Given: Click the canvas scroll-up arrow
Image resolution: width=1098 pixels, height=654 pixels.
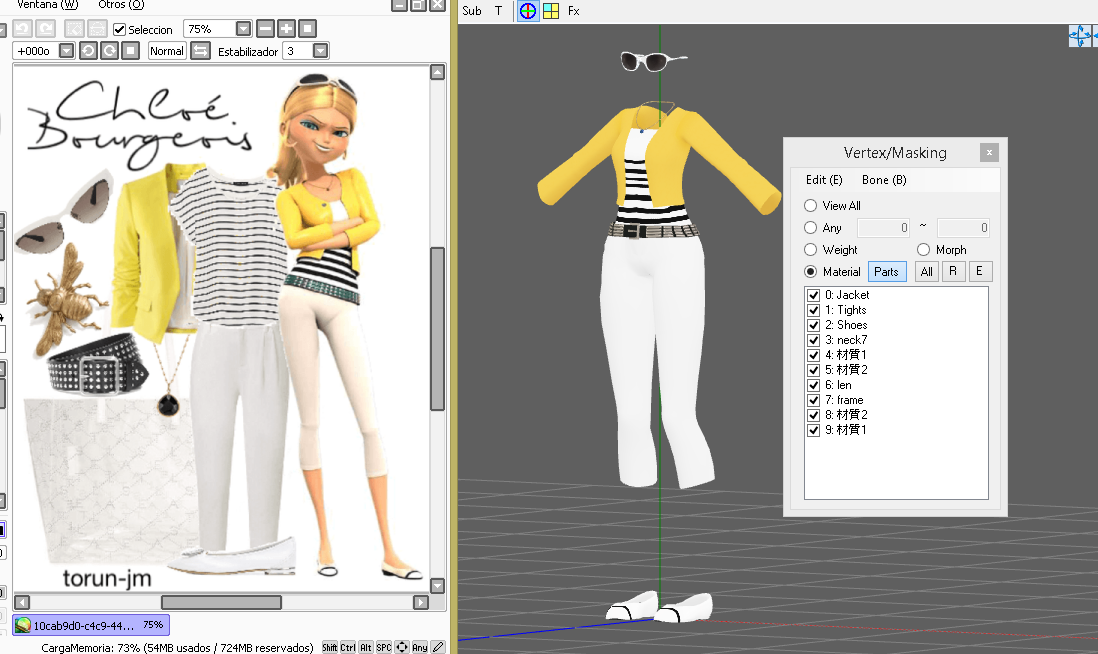Looking at the screenshot, I should coord(438,72).
